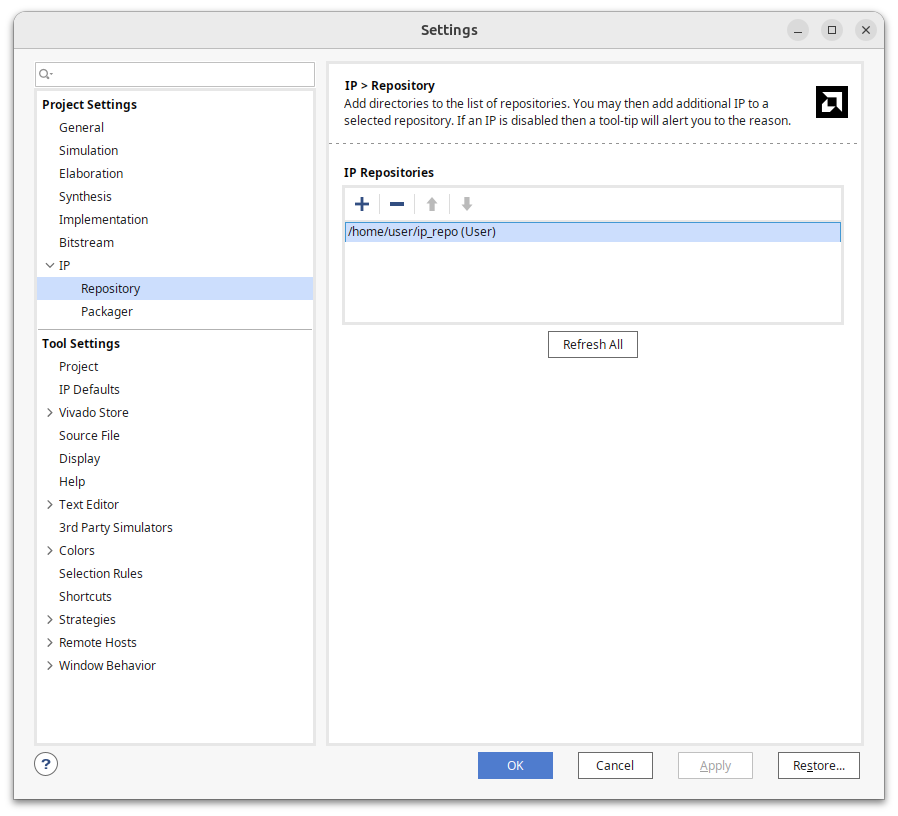Maximize the Settings window
The height and width of the screenshot is (816, 898).
click(x=832, y=30)
